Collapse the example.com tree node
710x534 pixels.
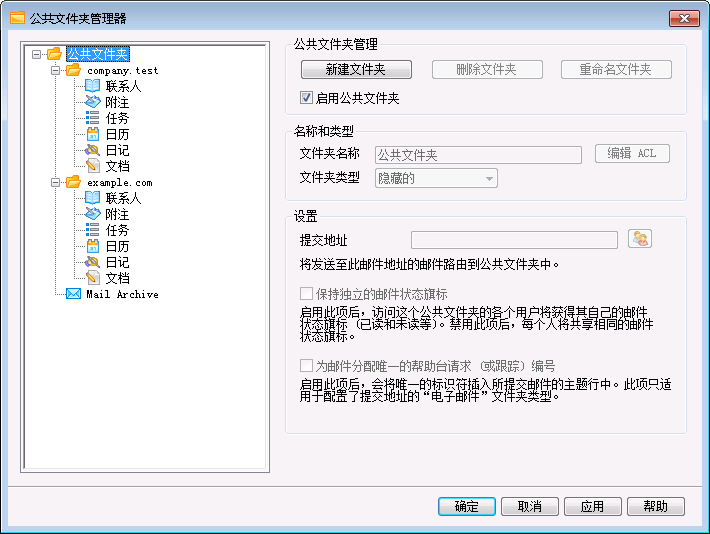tap(55, 183)
